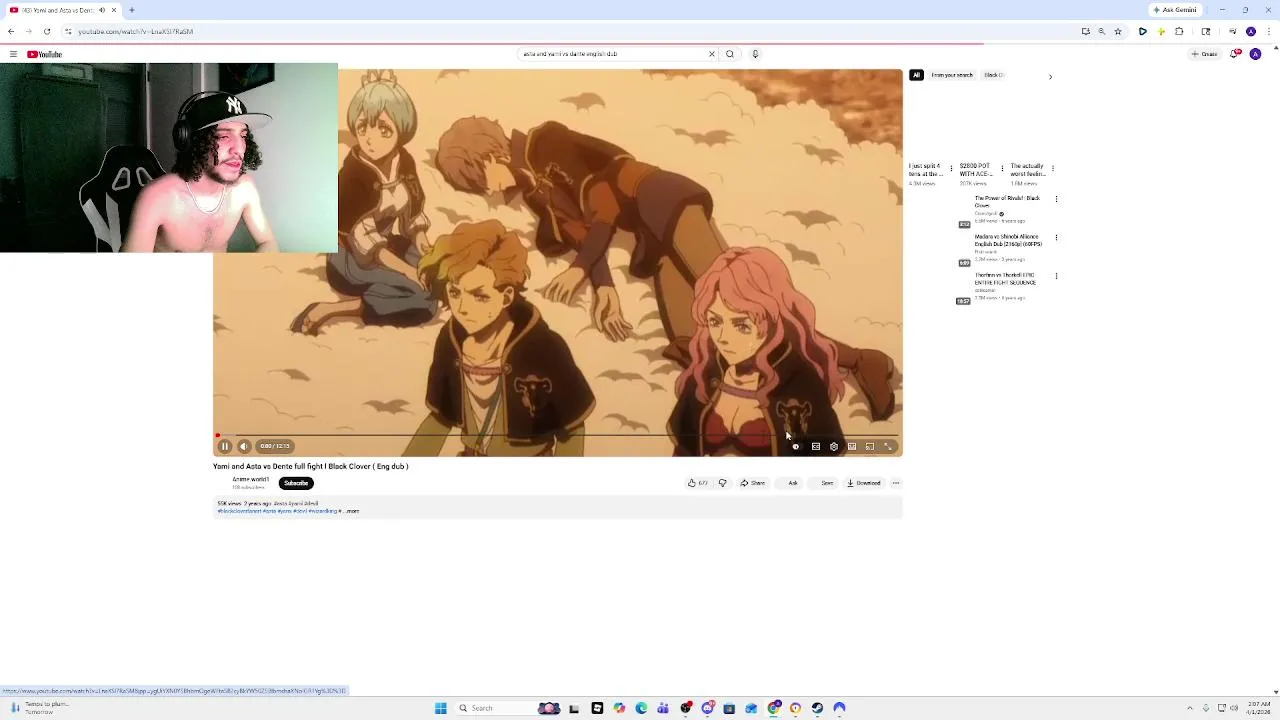Select the 'Black C' filter chip
This screenshot has width=1280, height=720.
click(993, 75)
